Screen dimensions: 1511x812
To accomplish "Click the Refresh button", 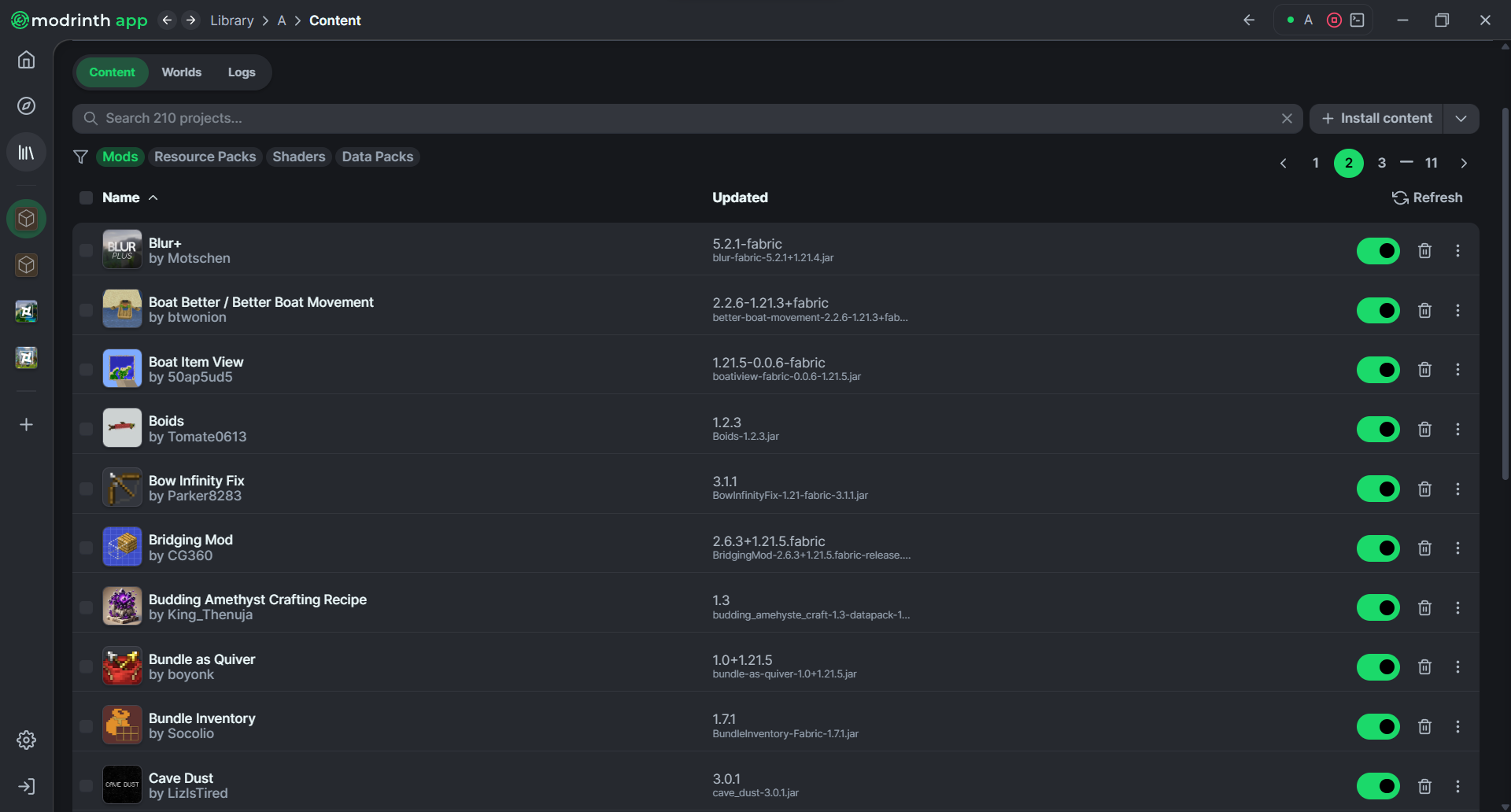I will point(1427,197).
